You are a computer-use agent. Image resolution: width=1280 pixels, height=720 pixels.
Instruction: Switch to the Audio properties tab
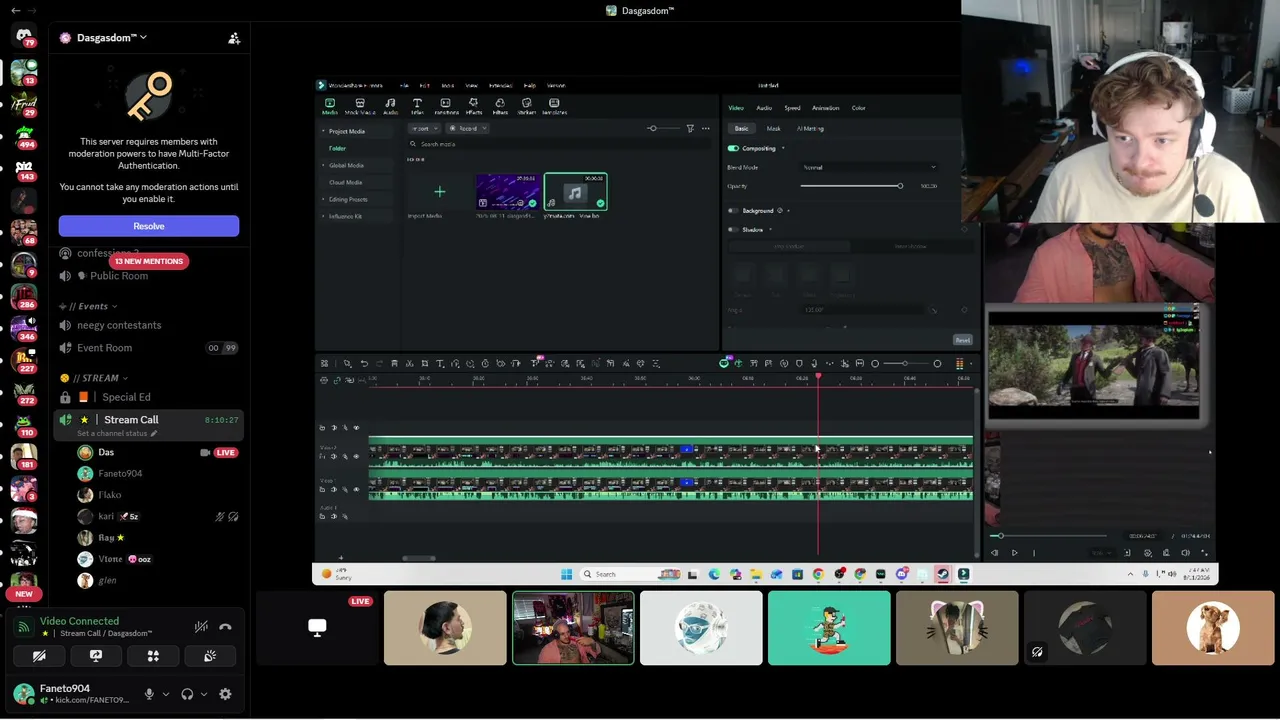[x=764, y=108]
